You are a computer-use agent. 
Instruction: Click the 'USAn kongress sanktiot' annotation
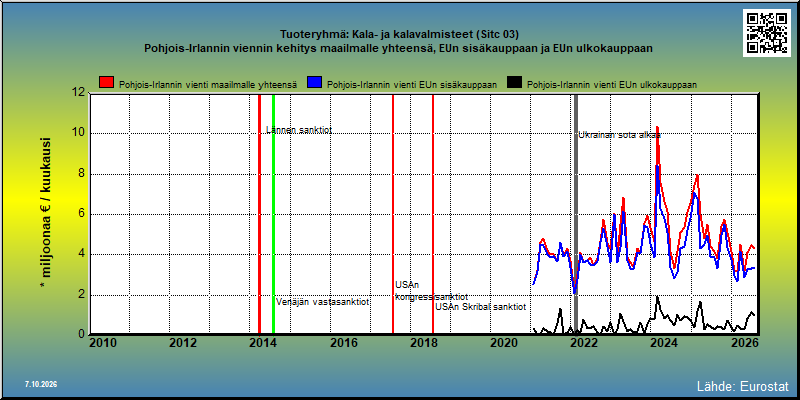(x=431, y=291)
